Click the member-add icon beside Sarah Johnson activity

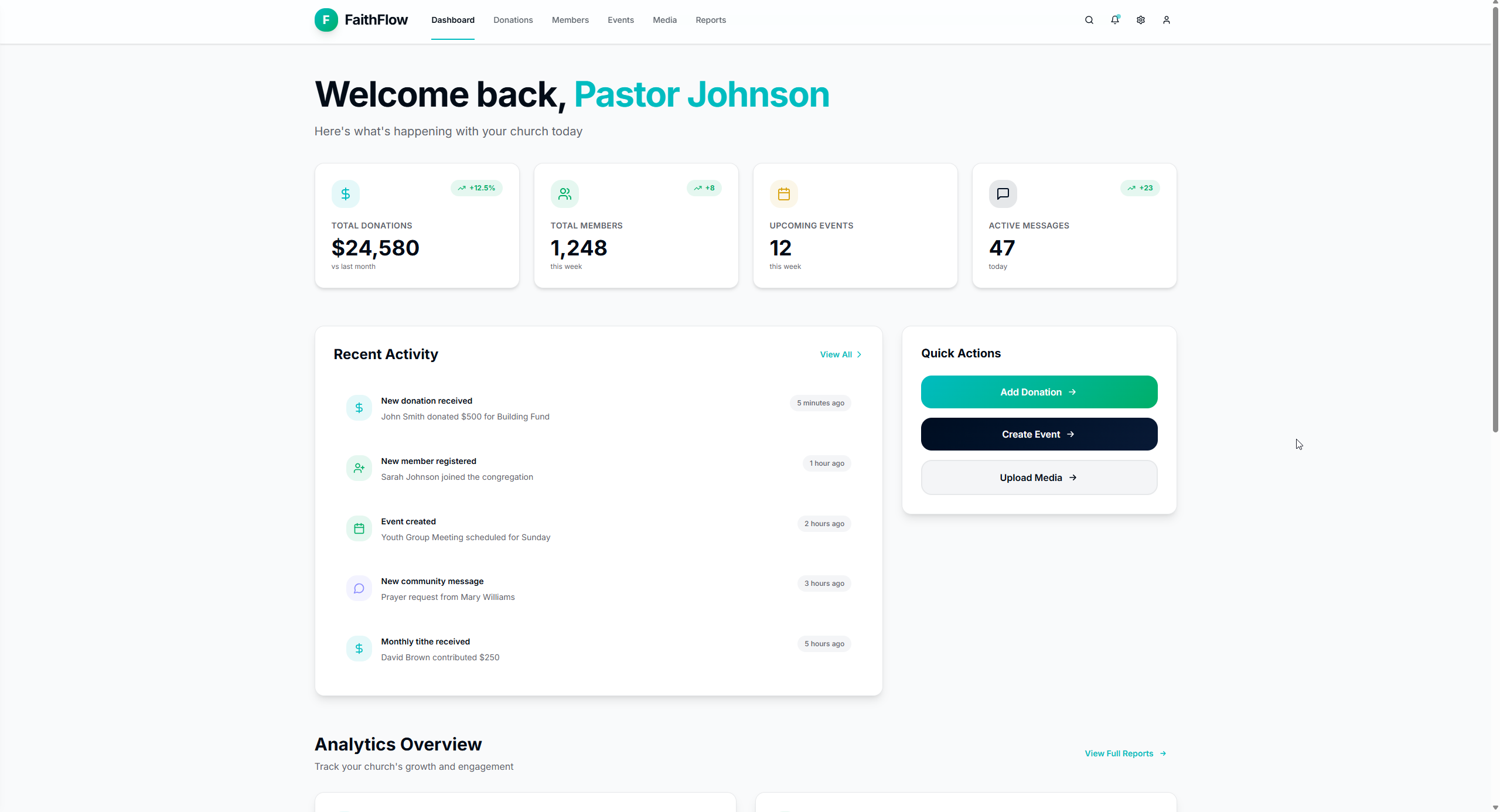[359, 468]
